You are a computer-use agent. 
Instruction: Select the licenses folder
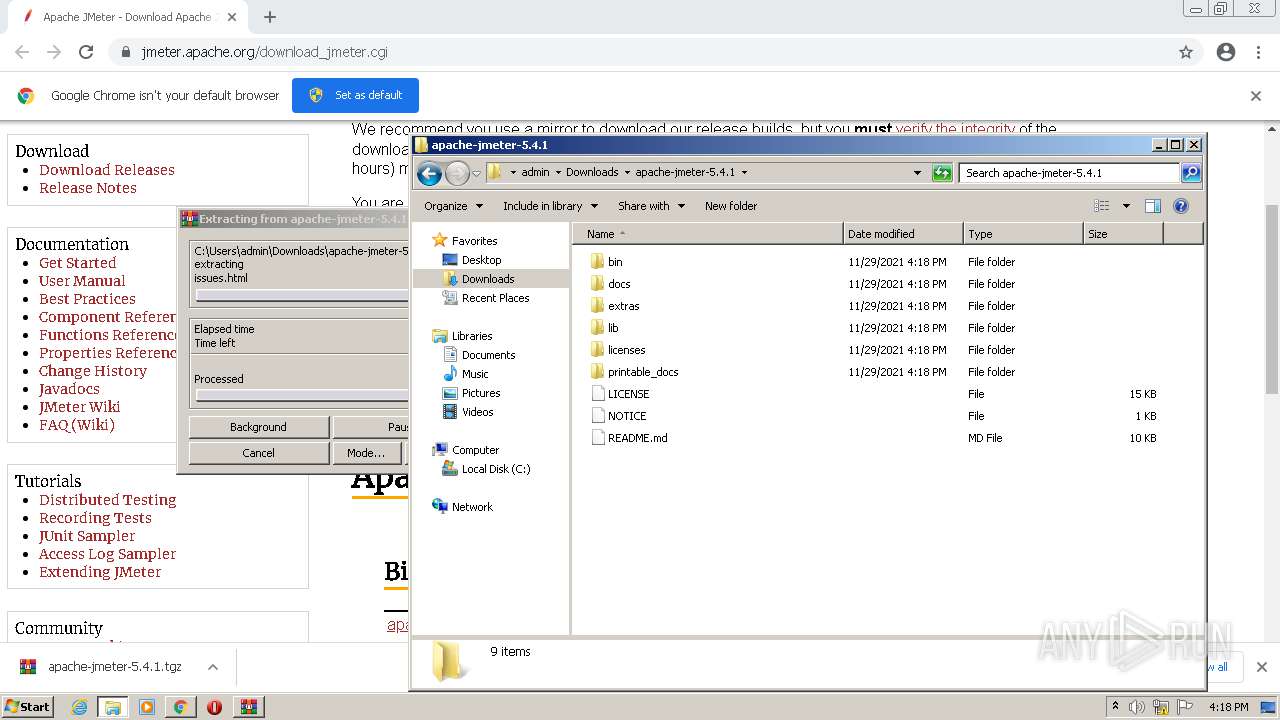click(x=617, y=350)
